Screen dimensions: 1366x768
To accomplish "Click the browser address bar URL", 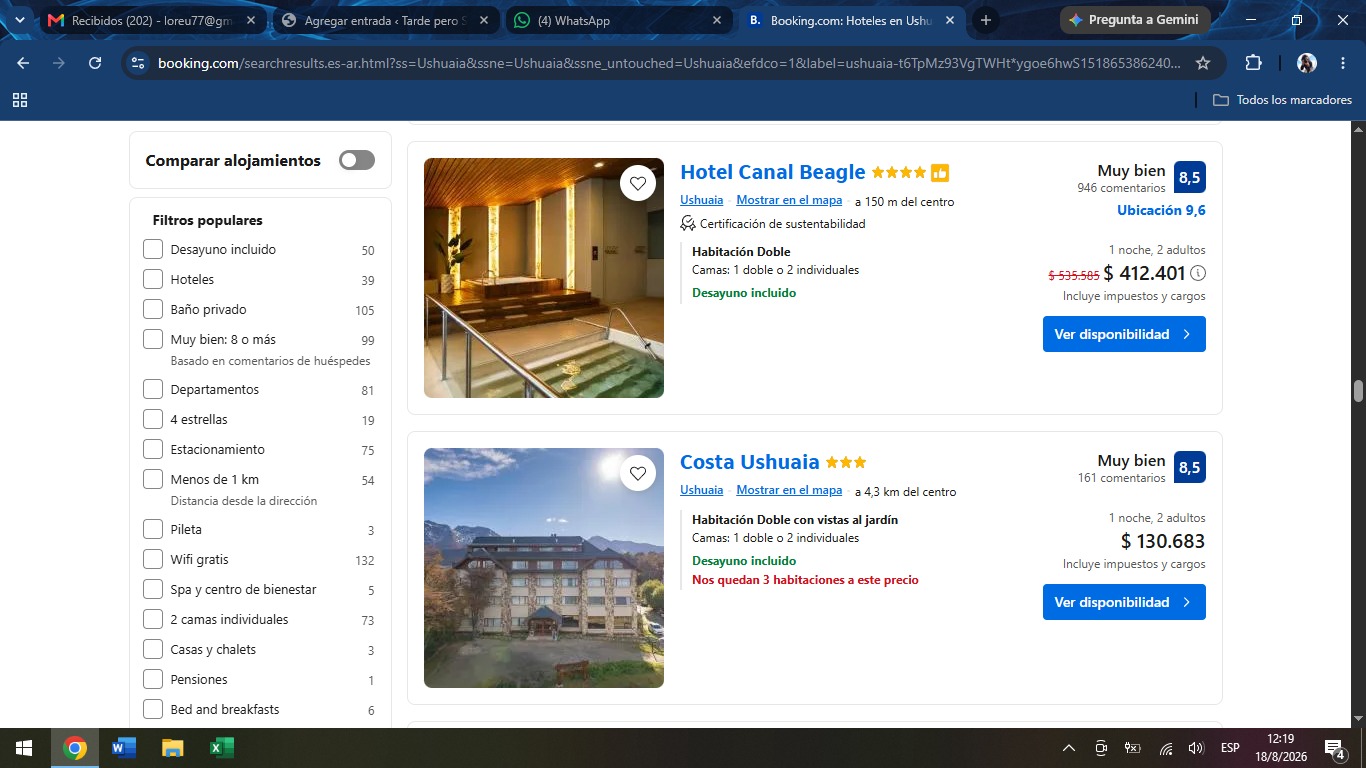I will 669,63.
